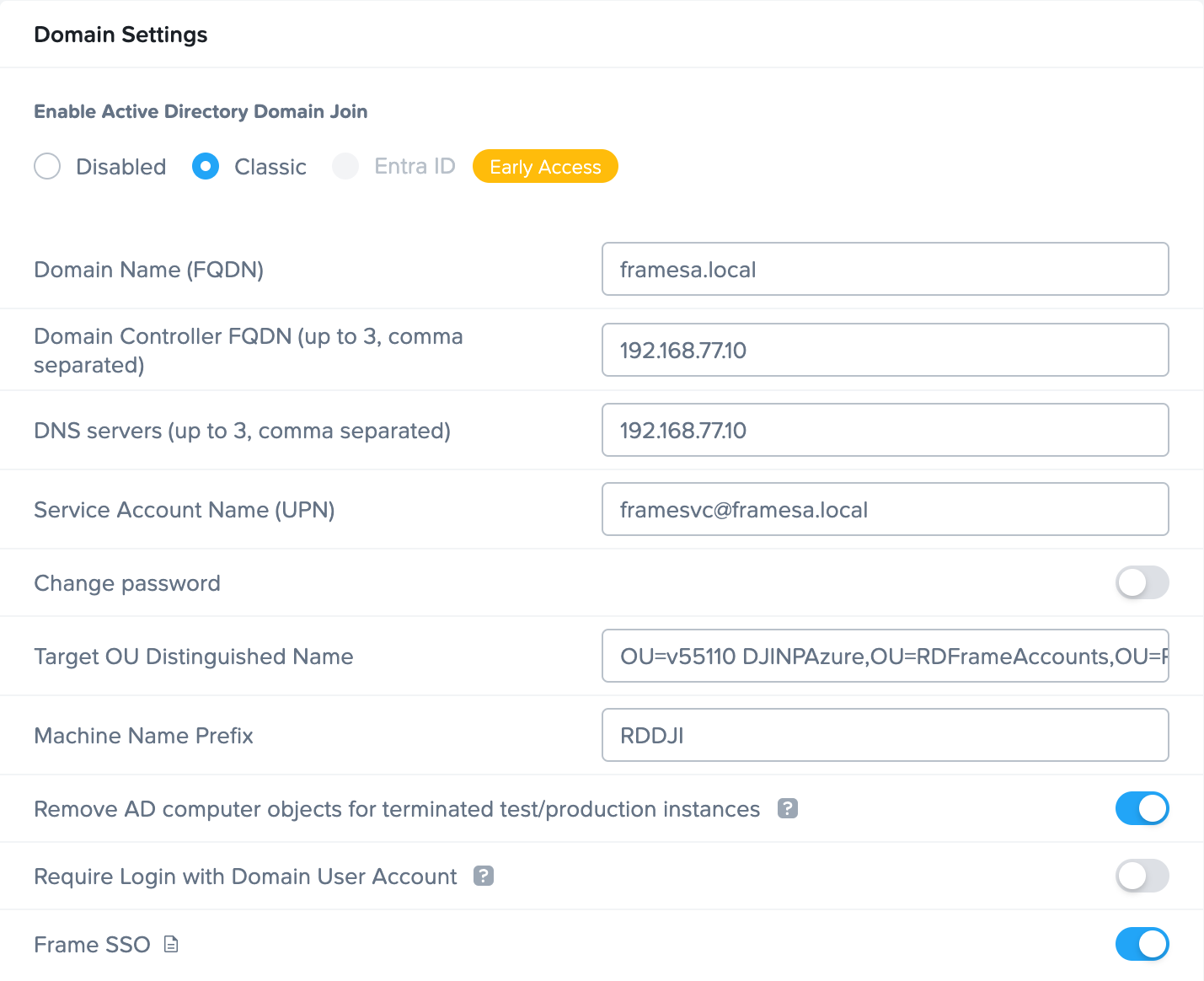The height and width of the screenshot is (981, 1204).
Task: Select the Machine Name Prefix field
Action: point(885,734)
